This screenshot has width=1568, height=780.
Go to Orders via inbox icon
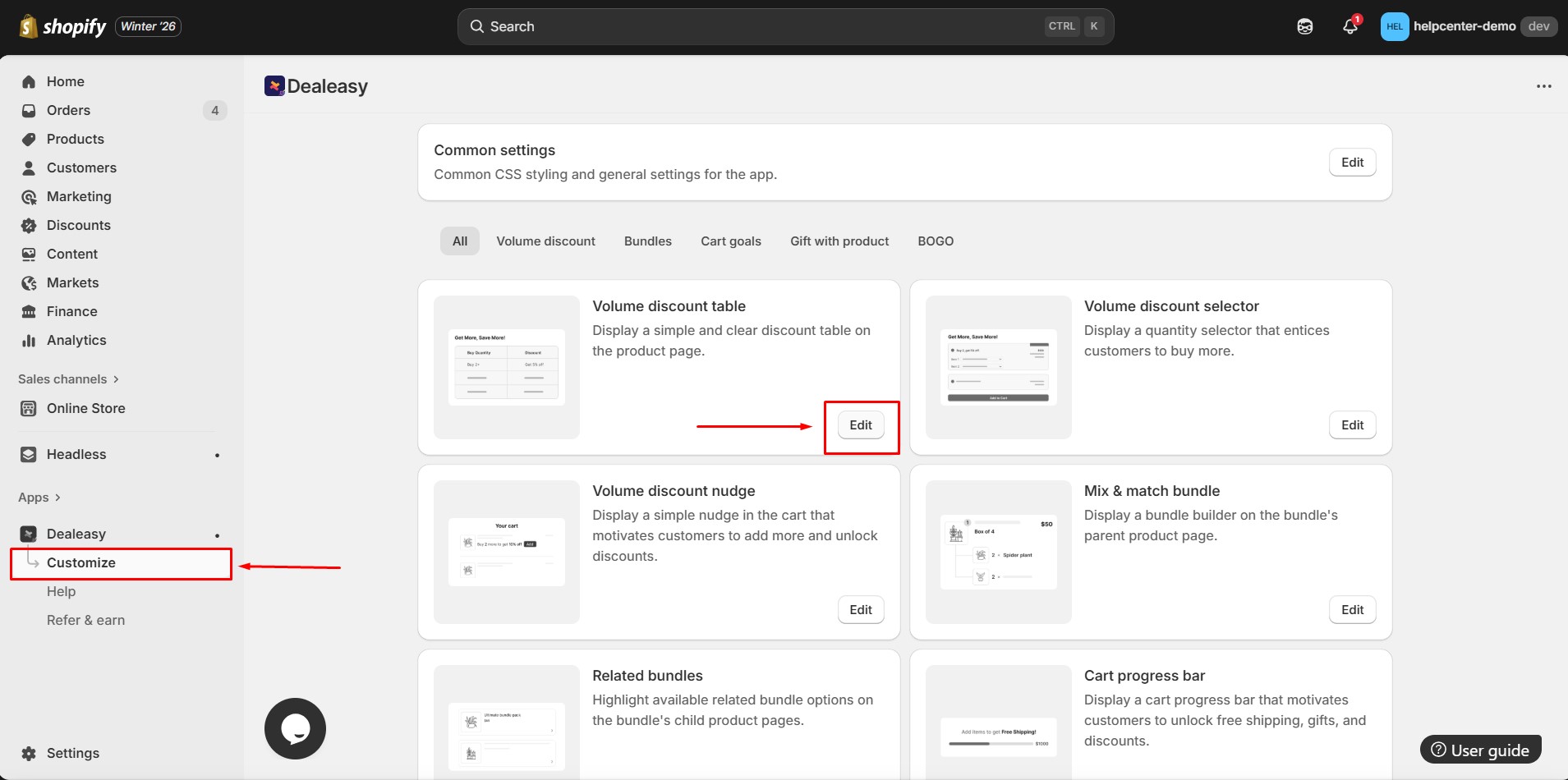[x=29, y=110]
